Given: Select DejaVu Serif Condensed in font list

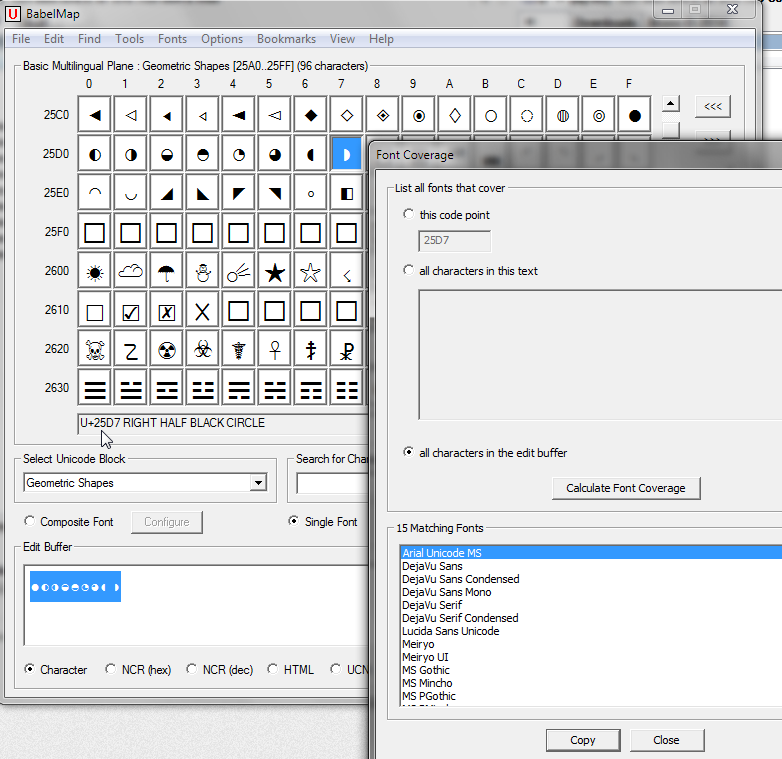Looking at the screenshot, I should [x=591, y=618].
